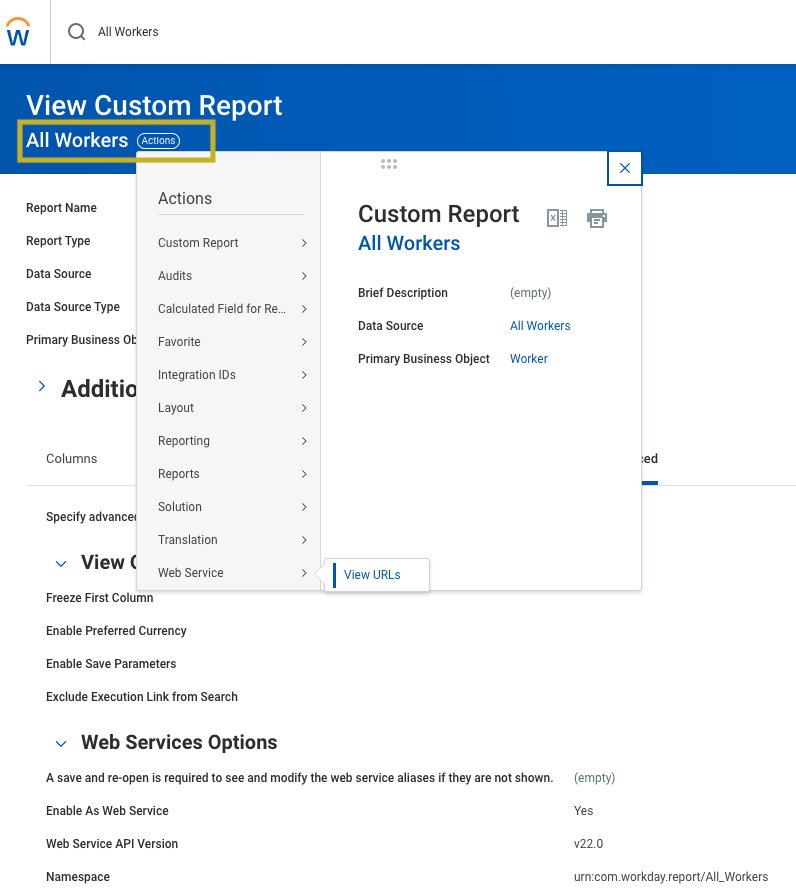Expand the Additional Info section chevron
This screenshot has width=796, height=894.
pyautogui.click(x=42, y=387)
